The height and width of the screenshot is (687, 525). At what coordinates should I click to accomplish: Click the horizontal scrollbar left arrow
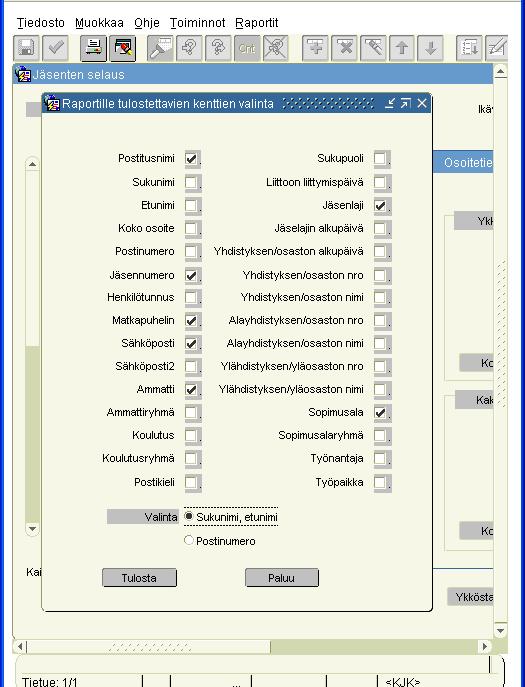20,646
